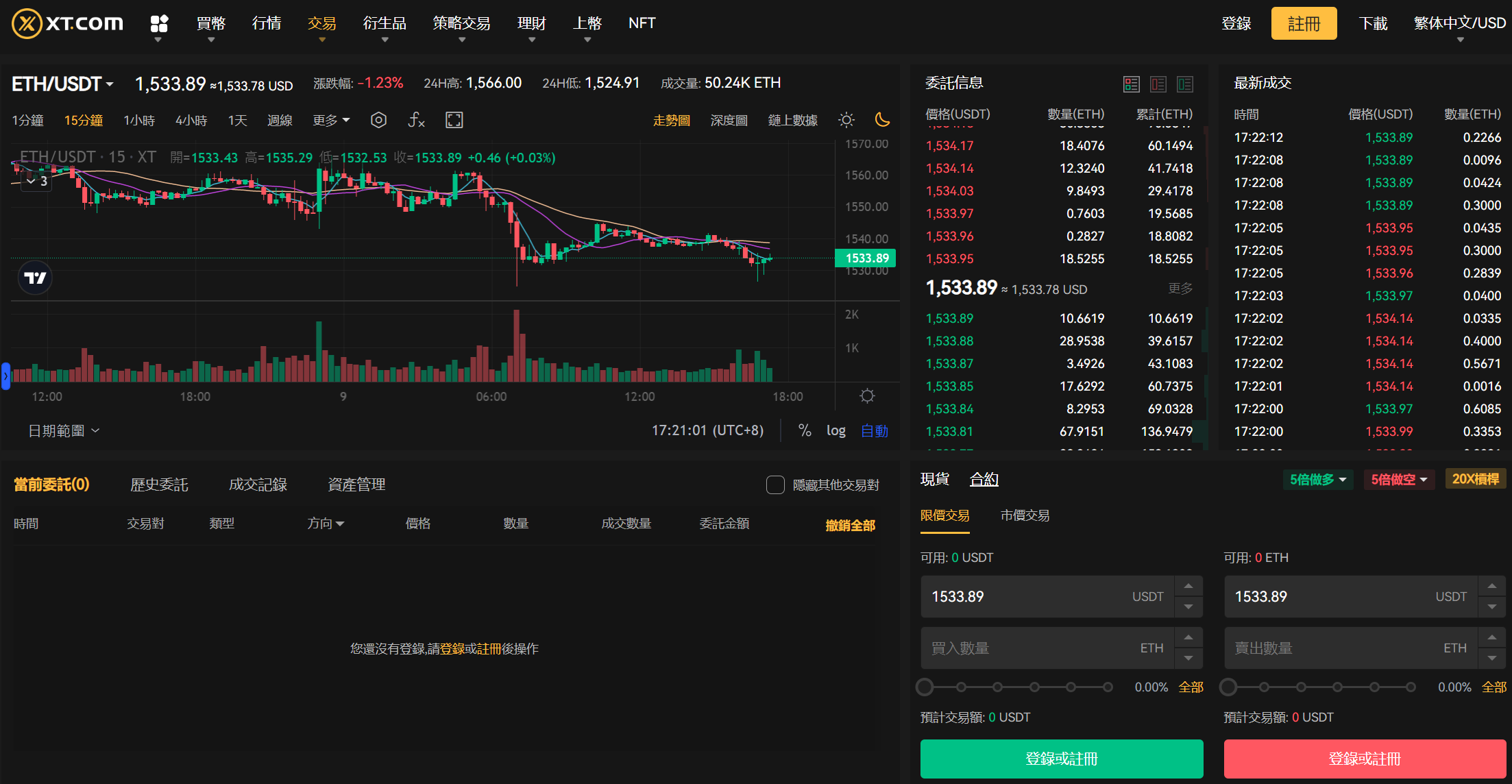Increase buy price stepper up arrow
The width and height of the screenshot is (1512, 784).
pyautogui.click(x=1188, y=586)
